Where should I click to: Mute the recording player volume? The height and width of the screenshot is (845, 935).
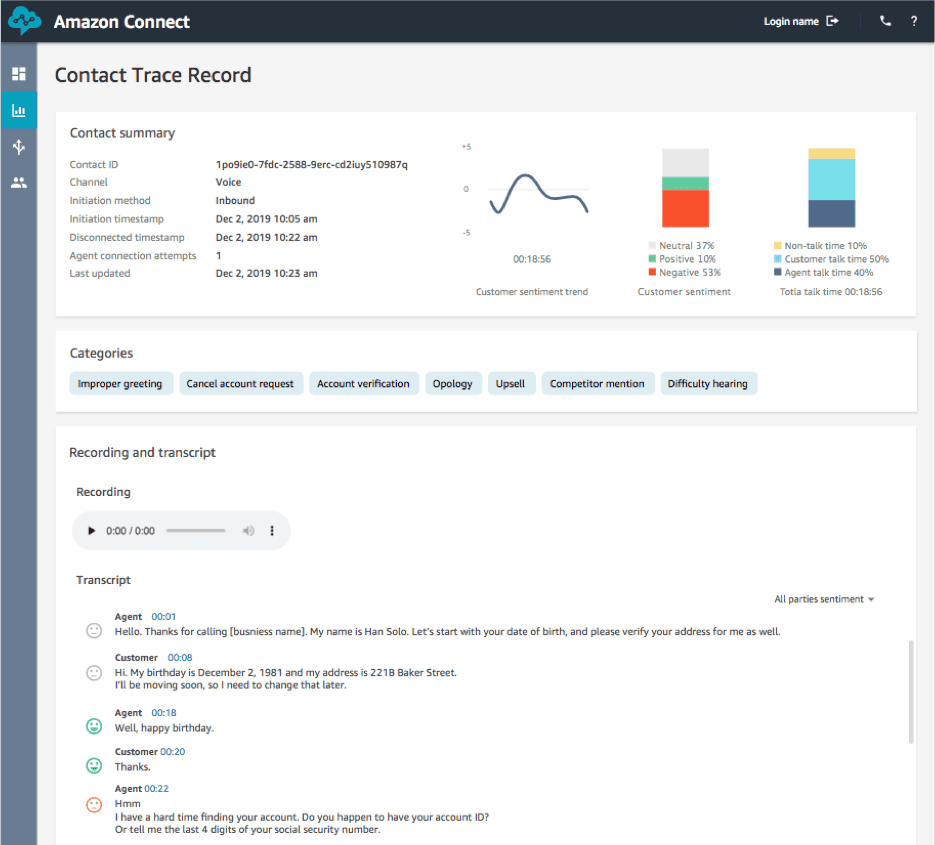click(x=248, y=531)
